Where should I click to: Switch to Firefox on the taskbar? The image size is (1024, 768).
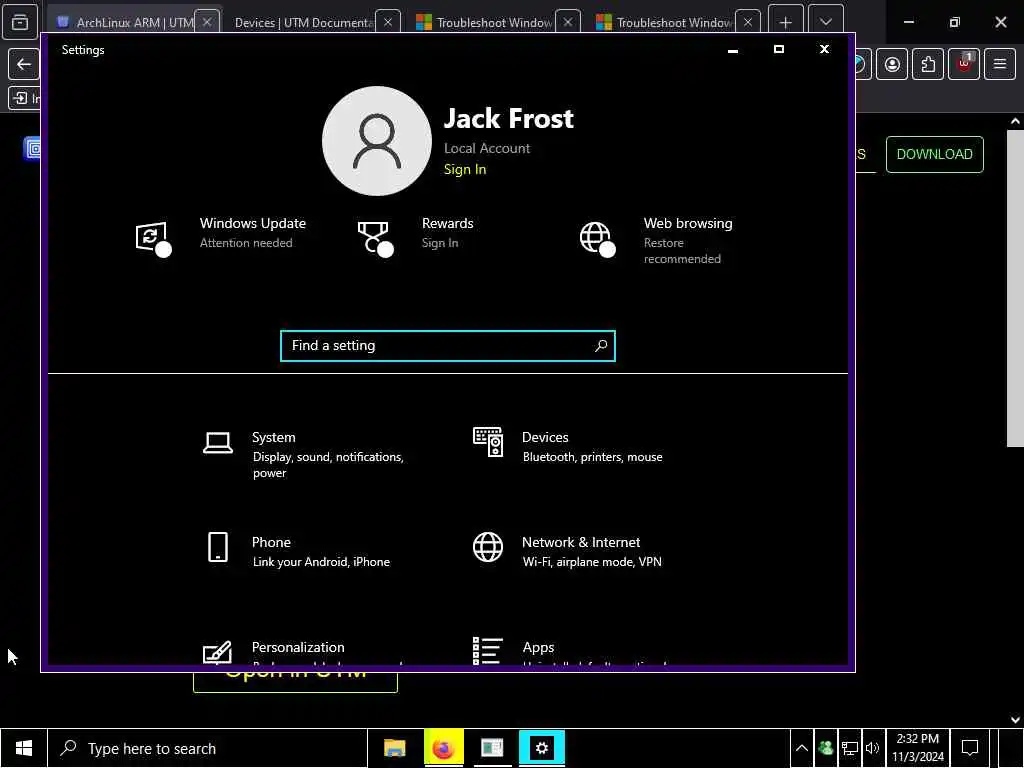click(443, 748)
